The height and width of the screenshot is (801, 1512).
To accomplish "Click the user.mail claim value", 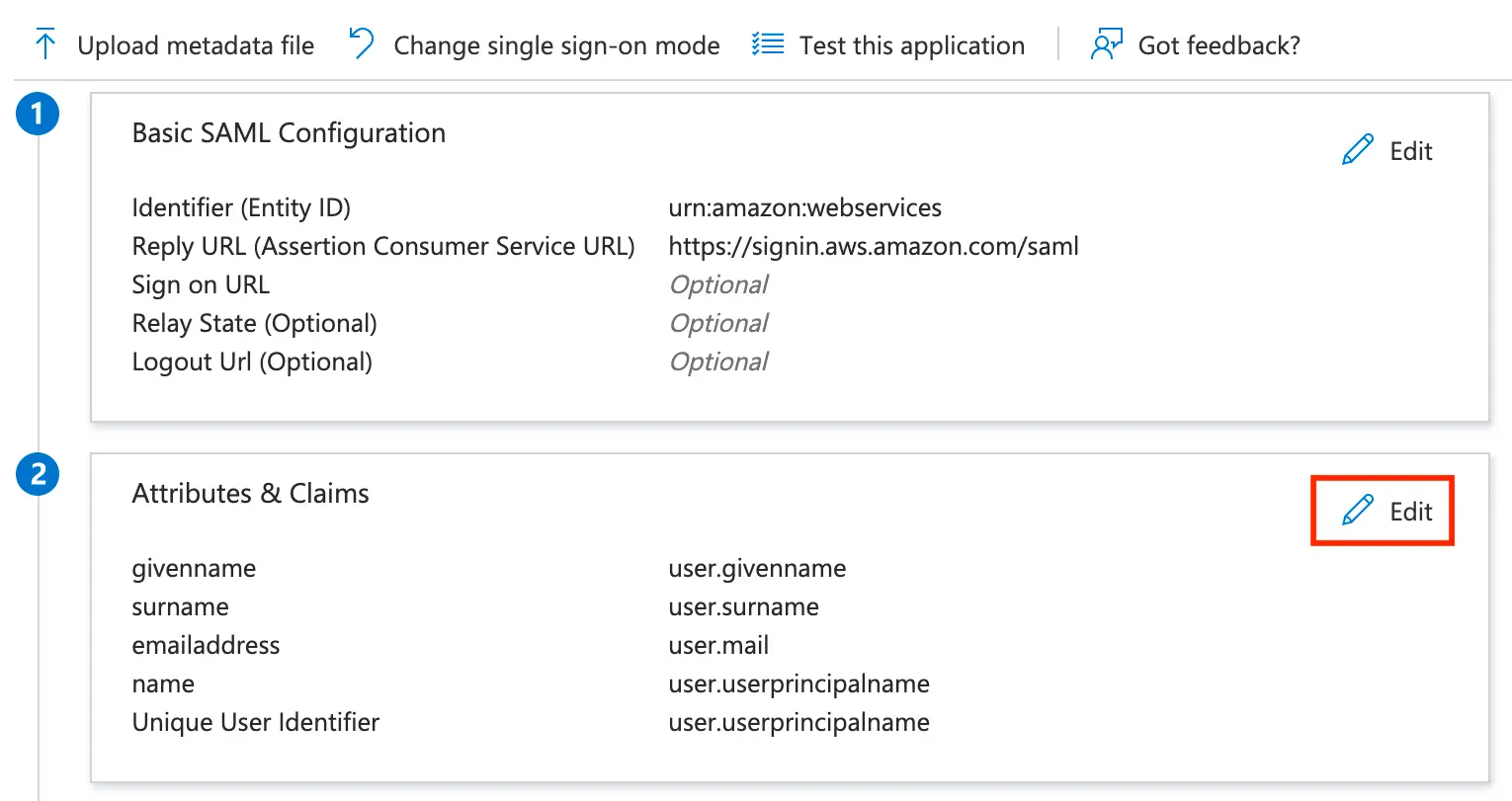I will point(718,645).
